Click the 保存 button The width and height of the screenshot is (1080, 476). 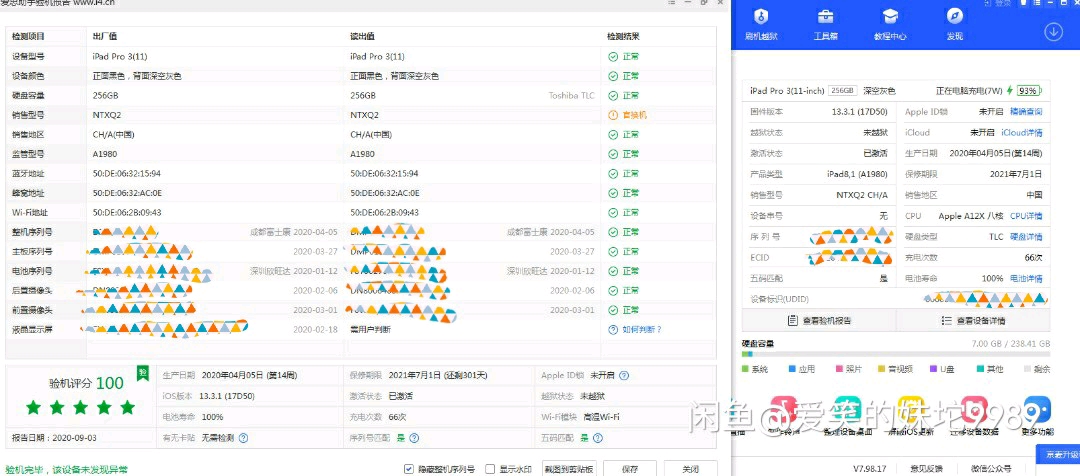pyautogui.click(x=630, y=468)
